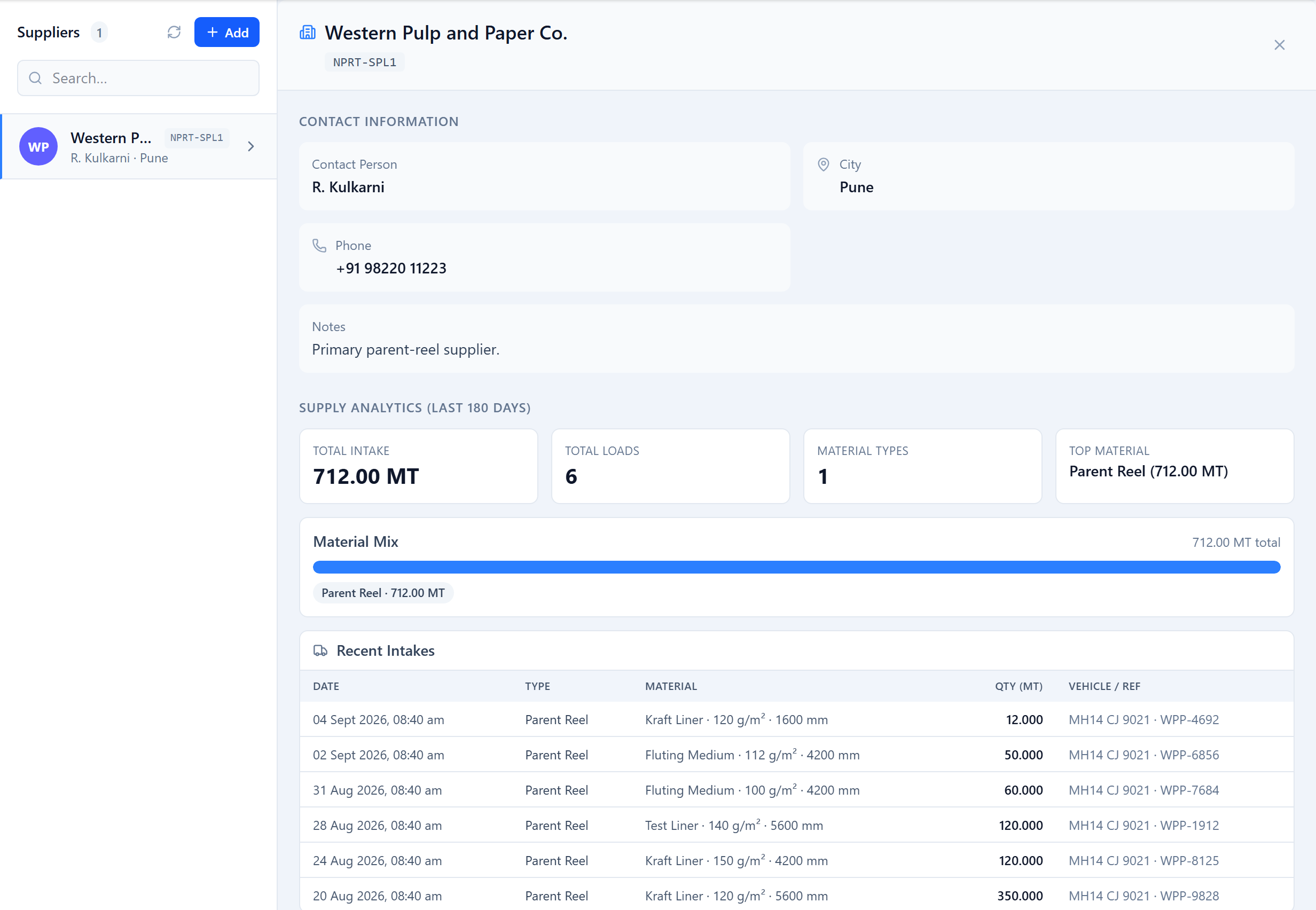Click the Material Types card showing 1
The image size is (1316, 910).
click(922, 466)
